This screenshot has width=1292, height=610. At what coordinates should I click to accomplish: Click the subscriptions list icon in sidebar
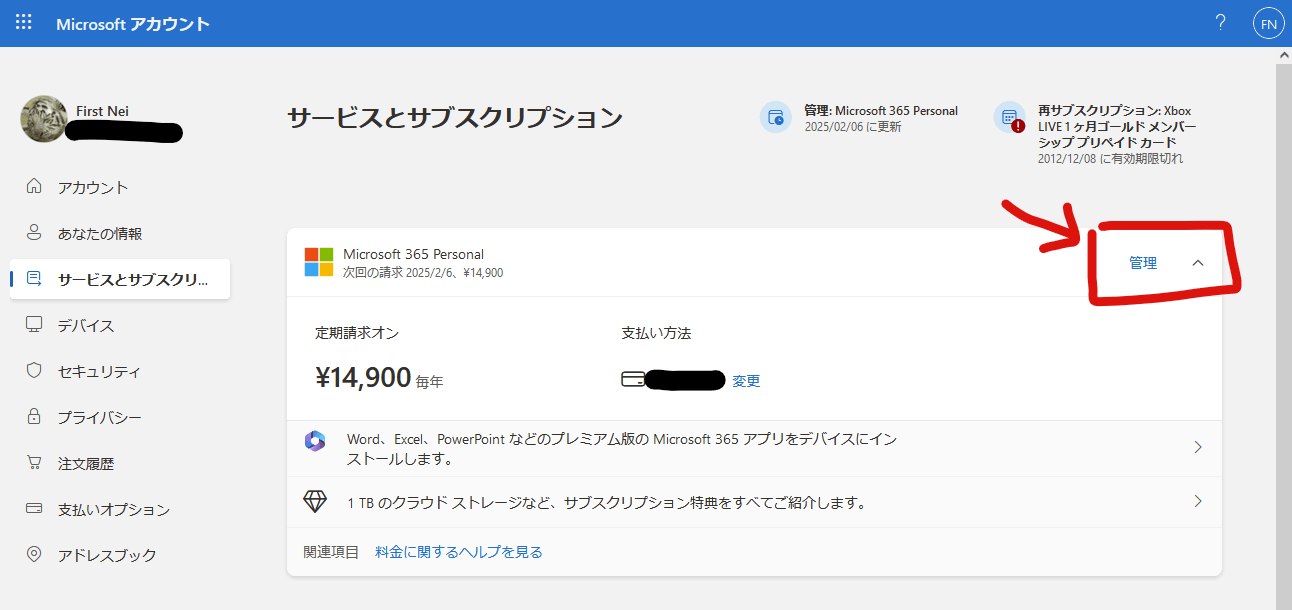tap(35, 279)
